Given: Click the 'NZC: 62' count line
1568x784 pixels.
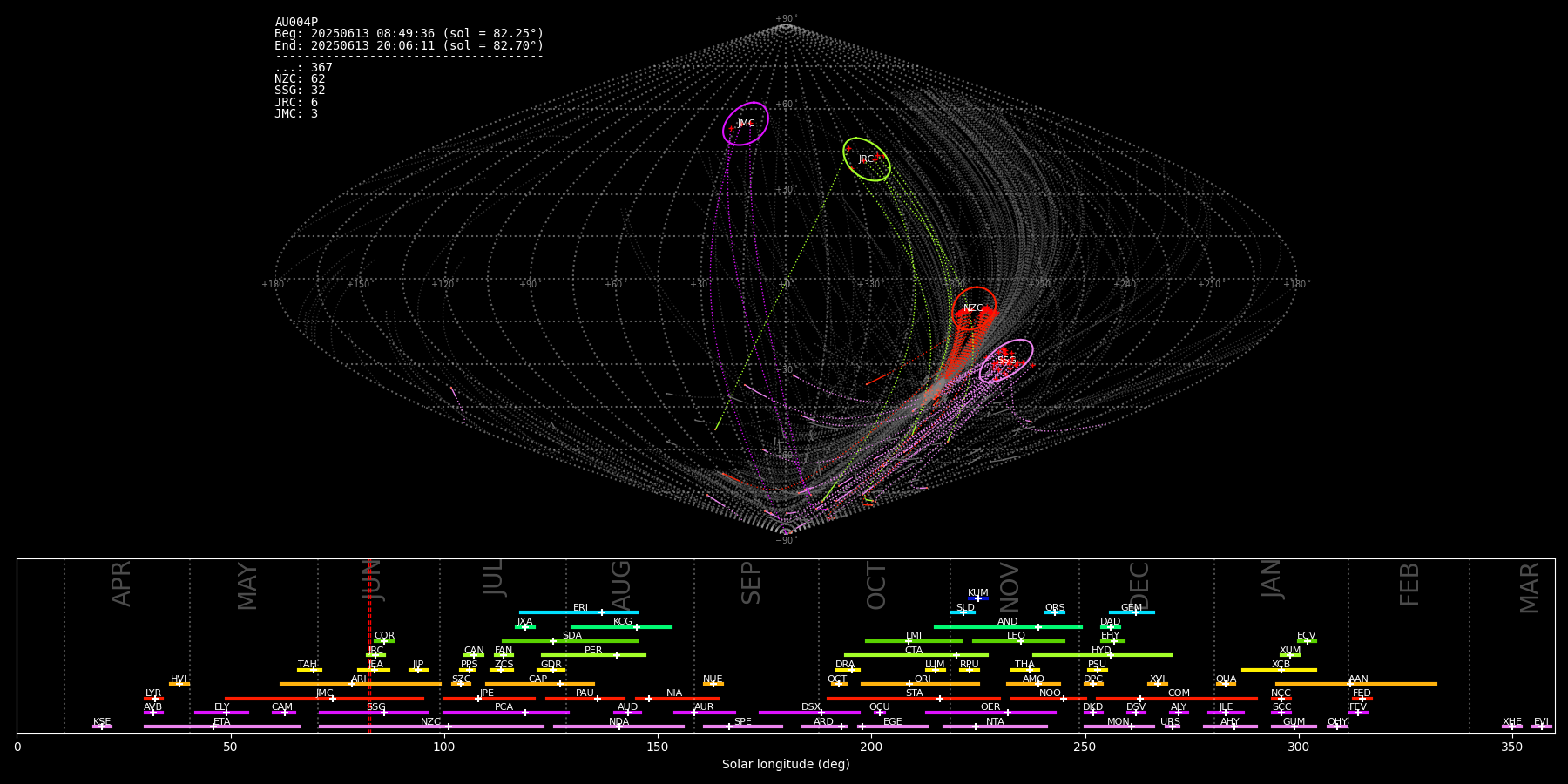Looking at the screenshot, I should [300, 79].
